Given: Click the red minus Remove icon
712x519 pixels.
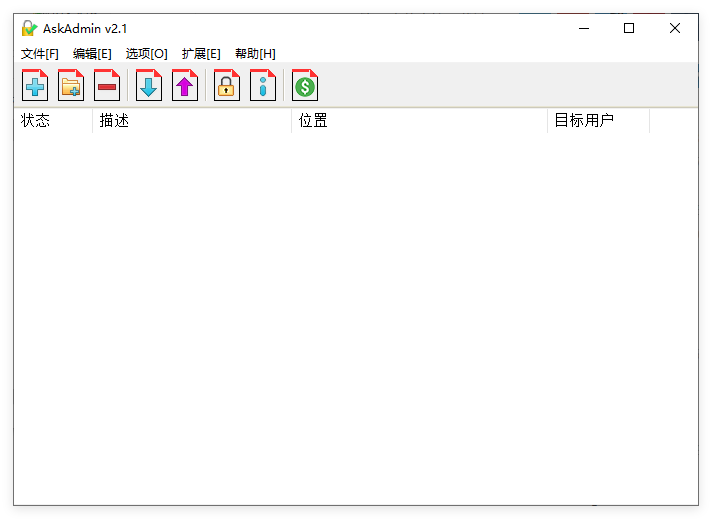Looking at the screenshot, I should pyautogui.click(x=107, y=85).
